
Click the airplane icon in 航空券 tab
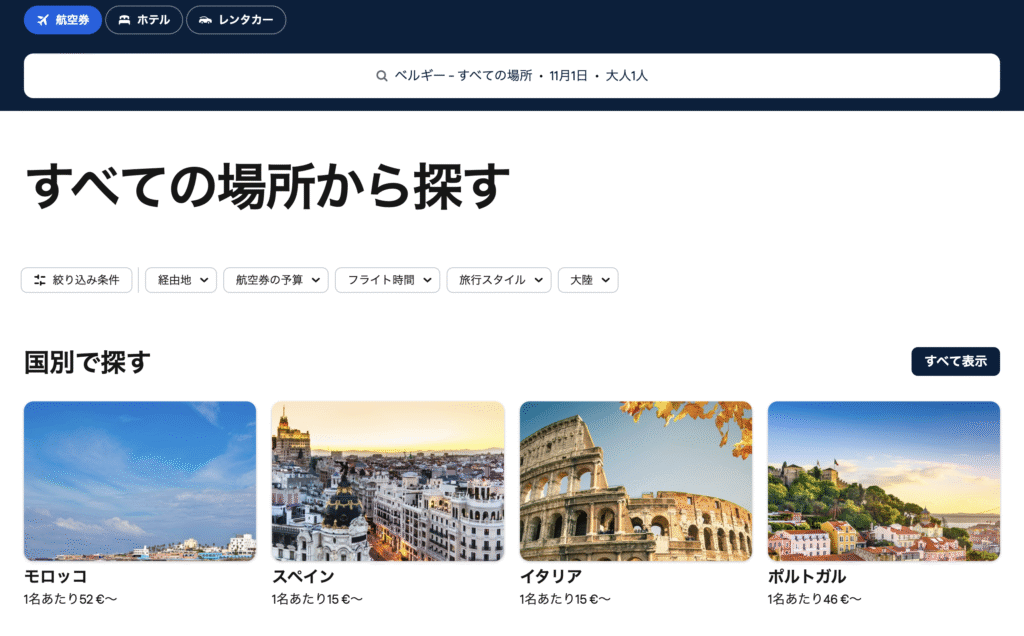click(x=42, y=20)
